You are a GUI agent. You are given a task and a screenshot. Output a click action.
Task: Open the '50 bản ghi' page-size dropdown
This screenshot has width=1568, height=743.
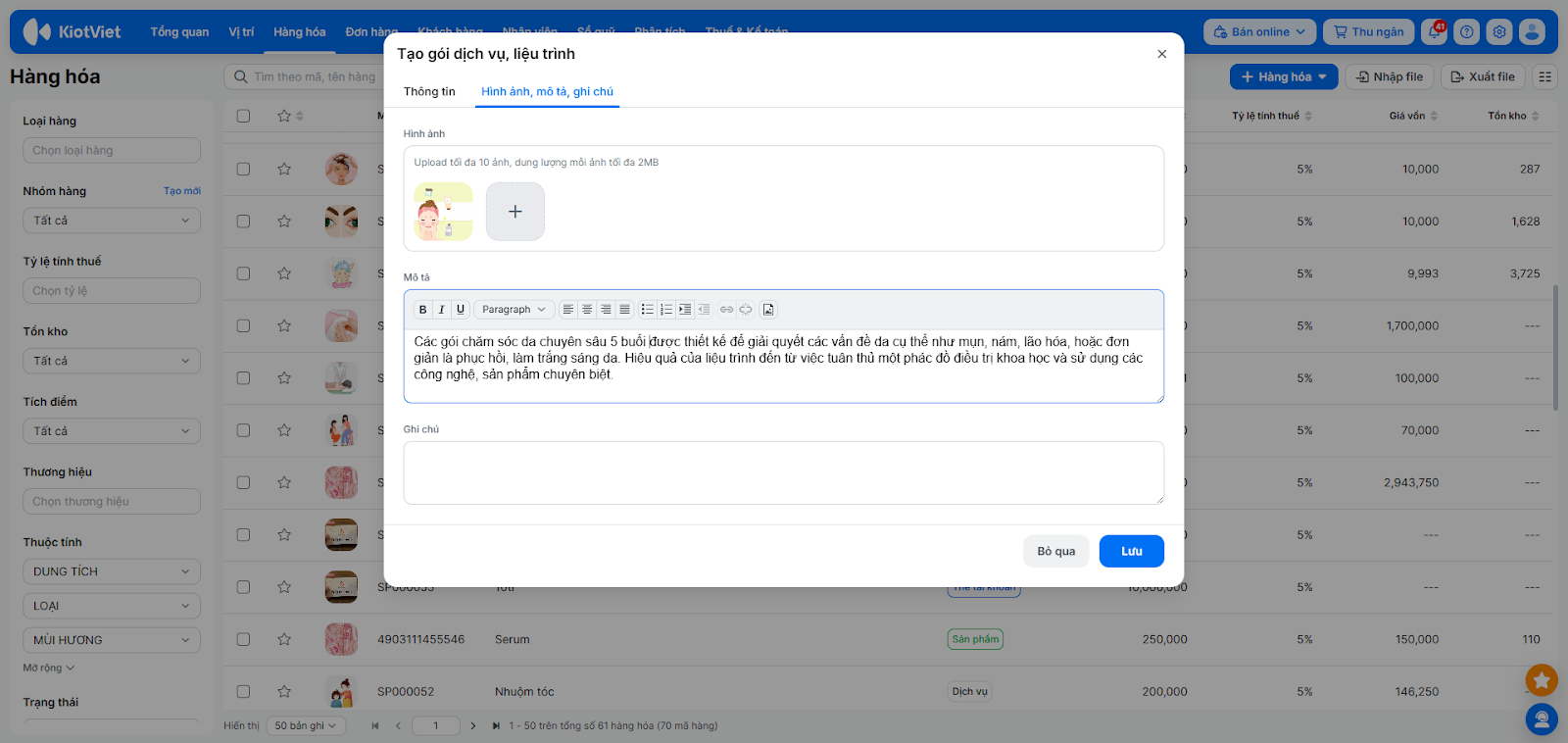click(x=306, y=726)
